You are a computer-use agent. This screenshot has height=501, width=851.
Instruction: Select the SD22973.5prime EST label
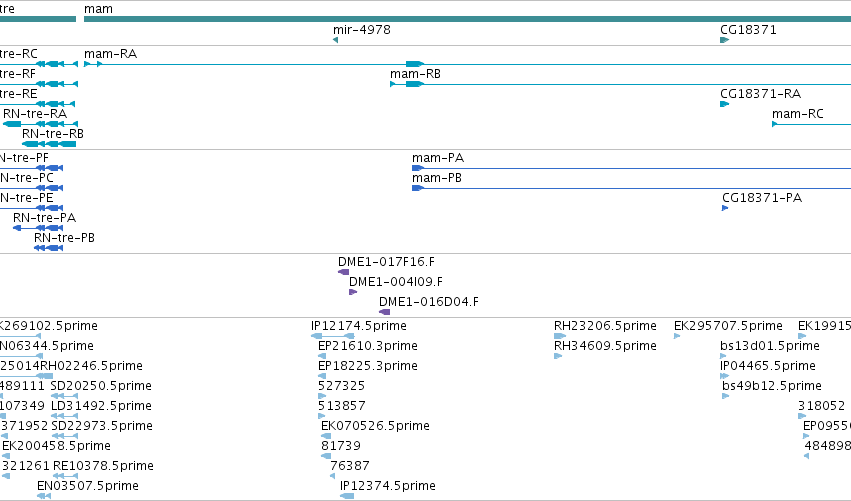point(102,426)
